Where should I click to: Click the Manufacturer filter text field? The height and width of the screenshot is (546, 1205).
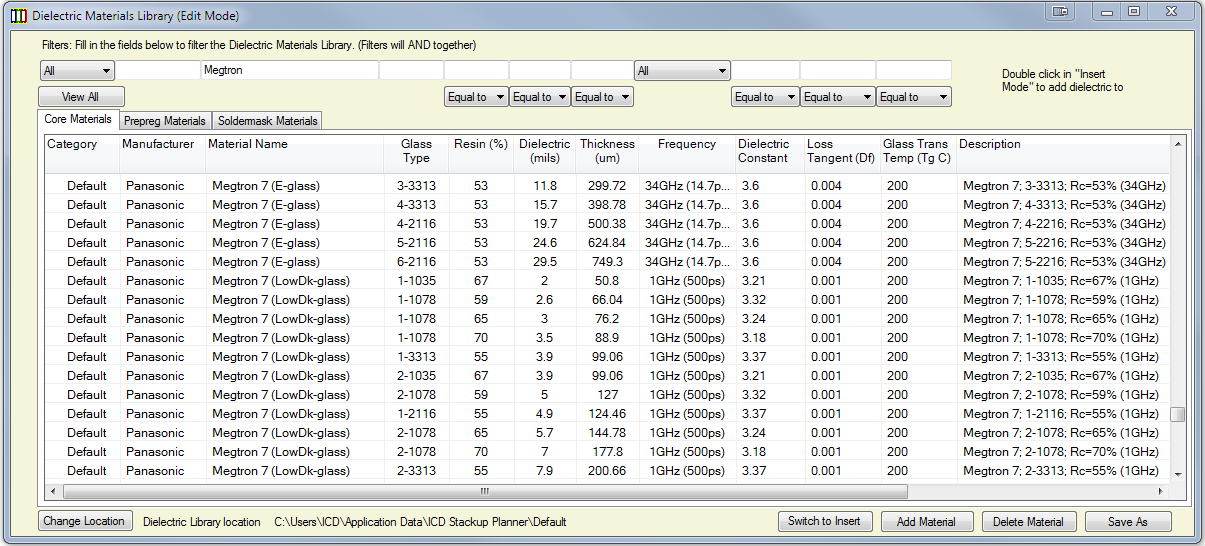coord(158,71)
